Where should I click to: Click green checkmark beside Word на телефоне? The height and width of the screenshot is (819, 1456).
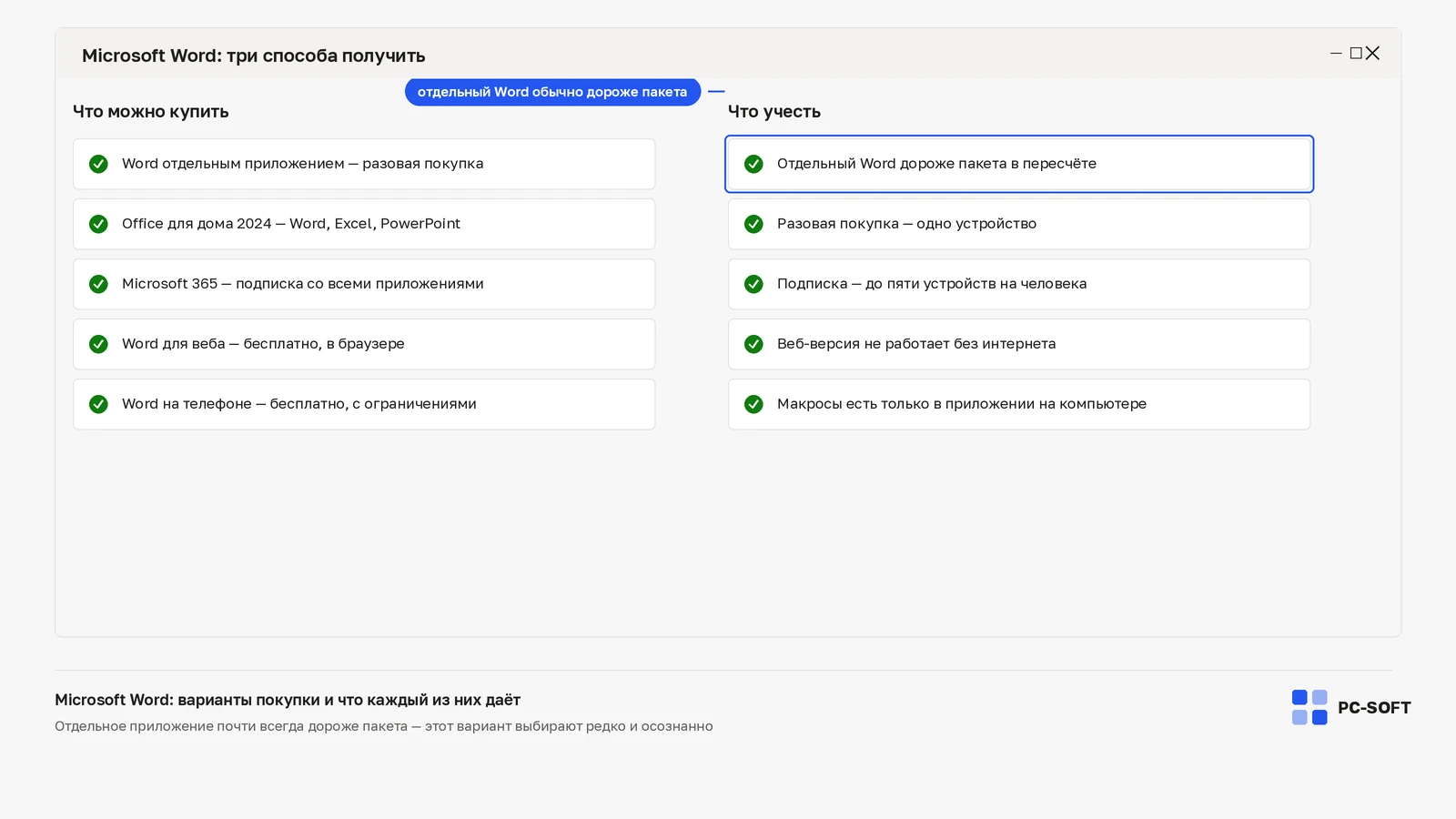click(98, 404)
